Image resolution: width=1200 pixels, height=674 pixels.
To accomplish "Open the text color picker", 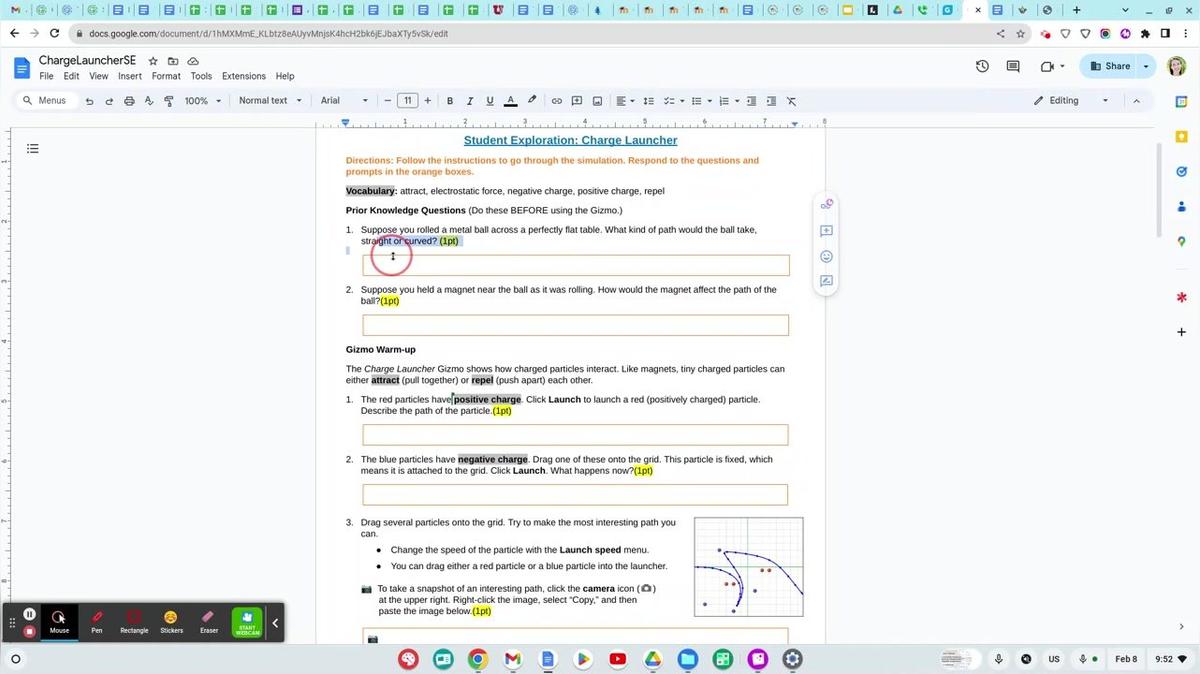I will pos(510,101).
